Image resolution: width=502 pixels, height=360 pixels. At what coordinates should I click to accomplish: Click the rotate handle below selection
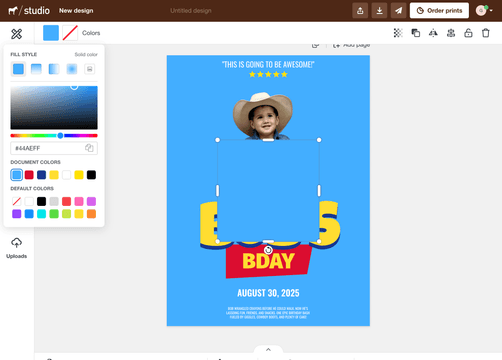pyautogui.click(x=268, y=250)
